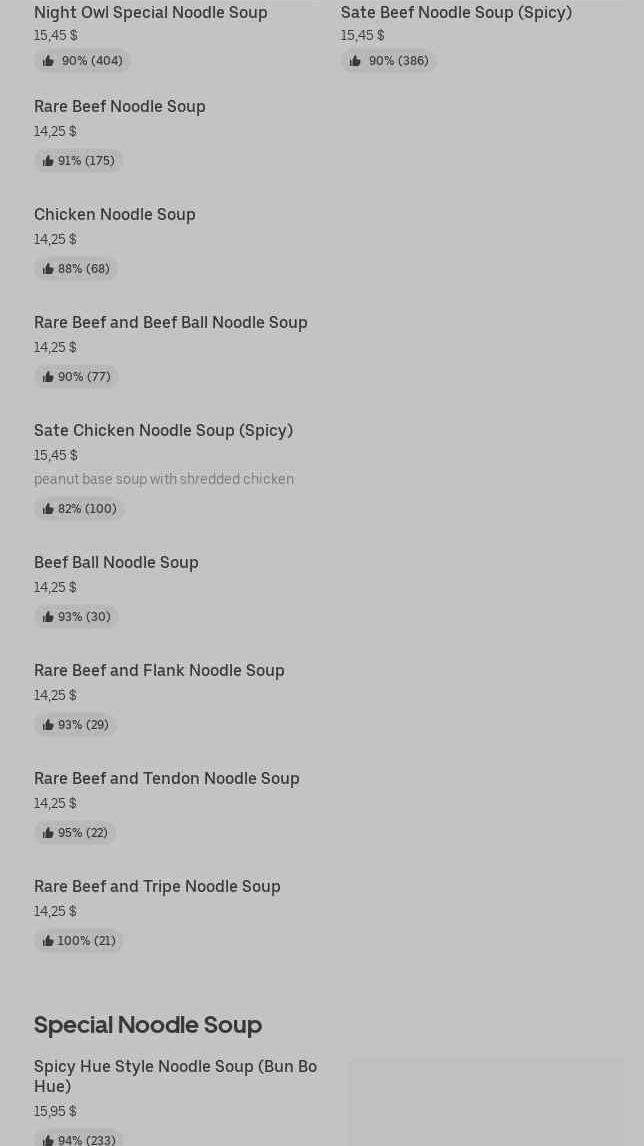This screenshot has height=1146, width=644.
Task: Open Beef Ball Noodle Soup item
Action: [116, 562]
